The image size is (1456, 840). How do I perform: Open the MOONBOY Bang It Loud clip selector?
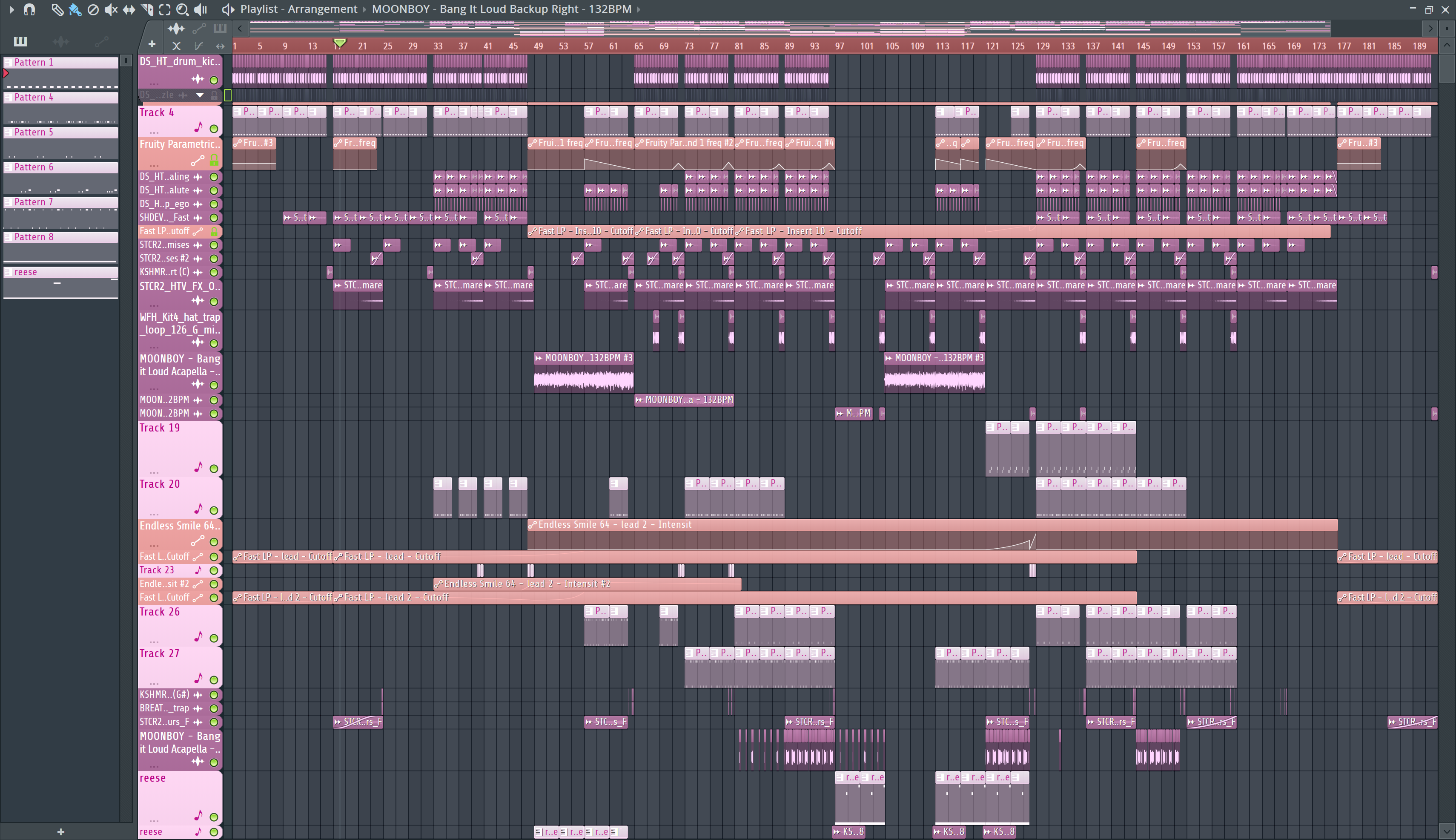tap(502, 9)
